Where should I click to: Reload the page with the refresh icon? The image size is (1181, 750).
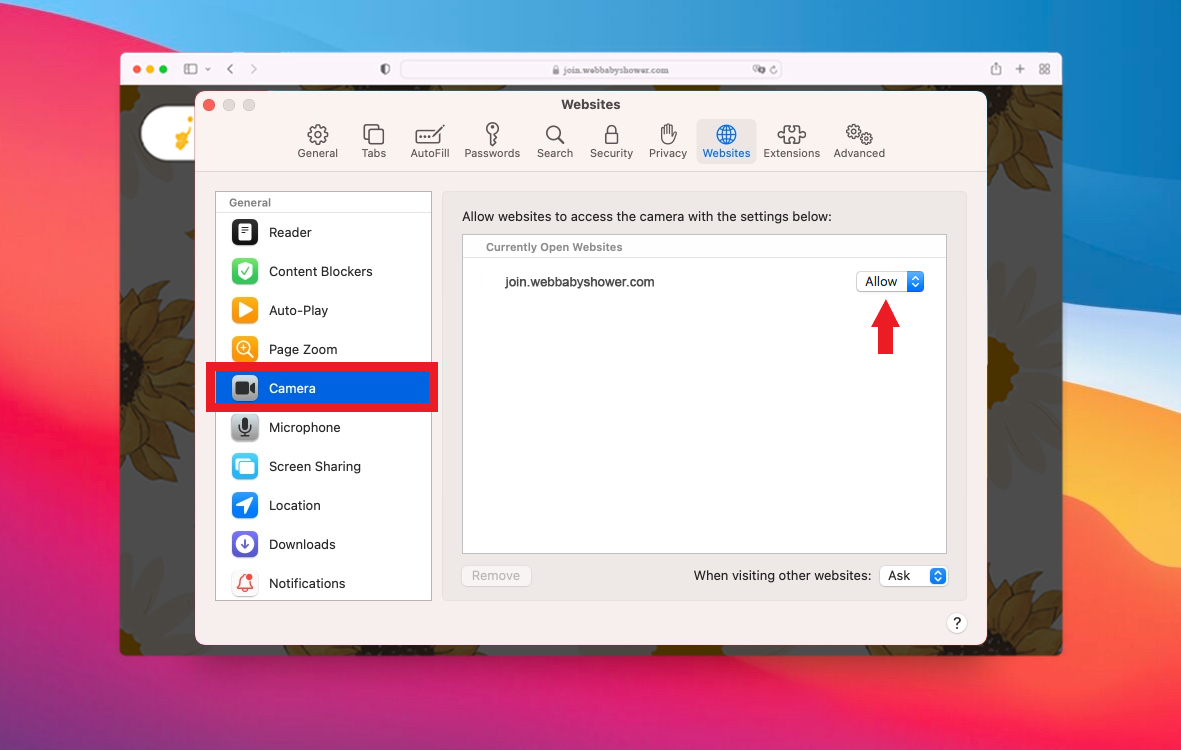[773, 69]
